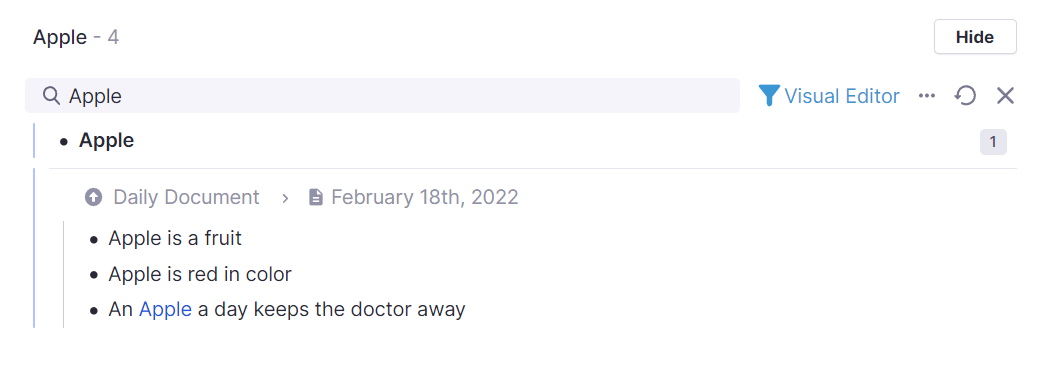
Task: Click the refresh search icon
Action: coord(965,96)
